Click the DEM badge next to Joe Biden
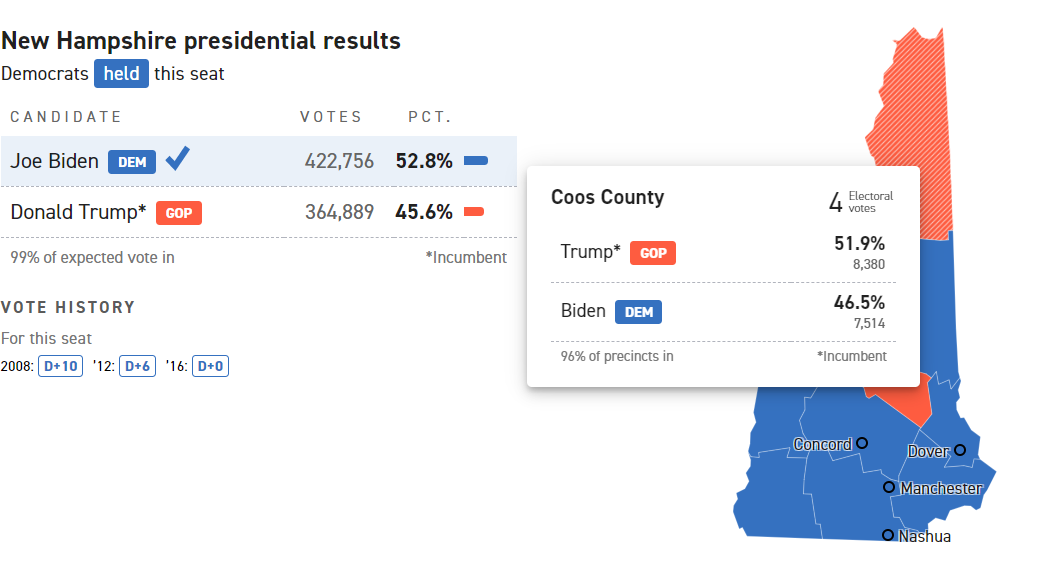The height and width of the screenshot is (562, 1042). (132, 162)
